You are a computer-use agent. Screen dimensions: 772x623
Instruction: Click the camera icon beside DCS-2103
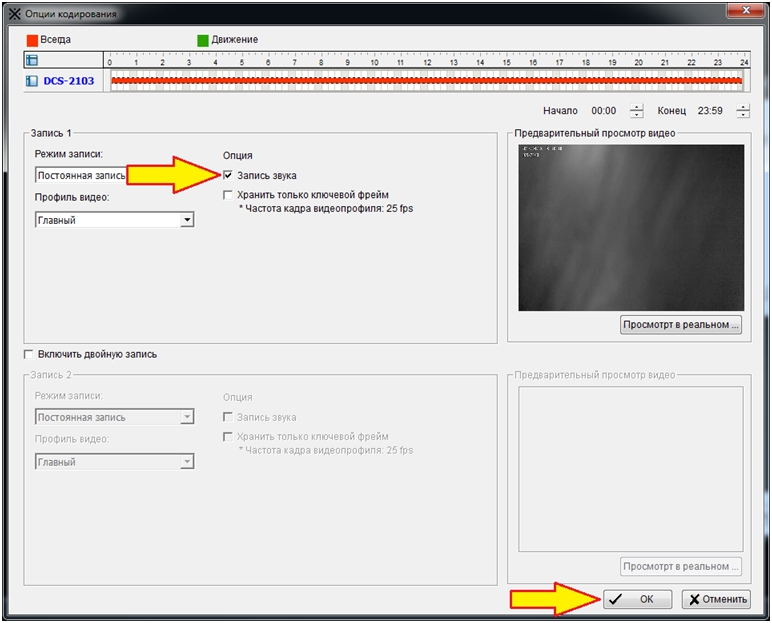click(31, 81)
